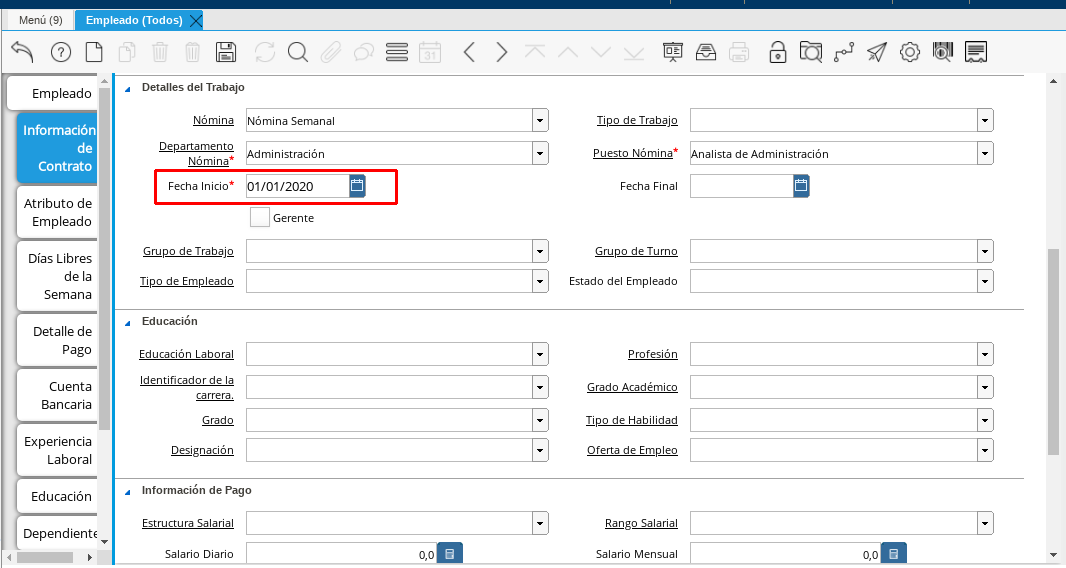1066x568 pixels.
Task: Click the Estructura Salarial field label link
Action: point(188,523)
